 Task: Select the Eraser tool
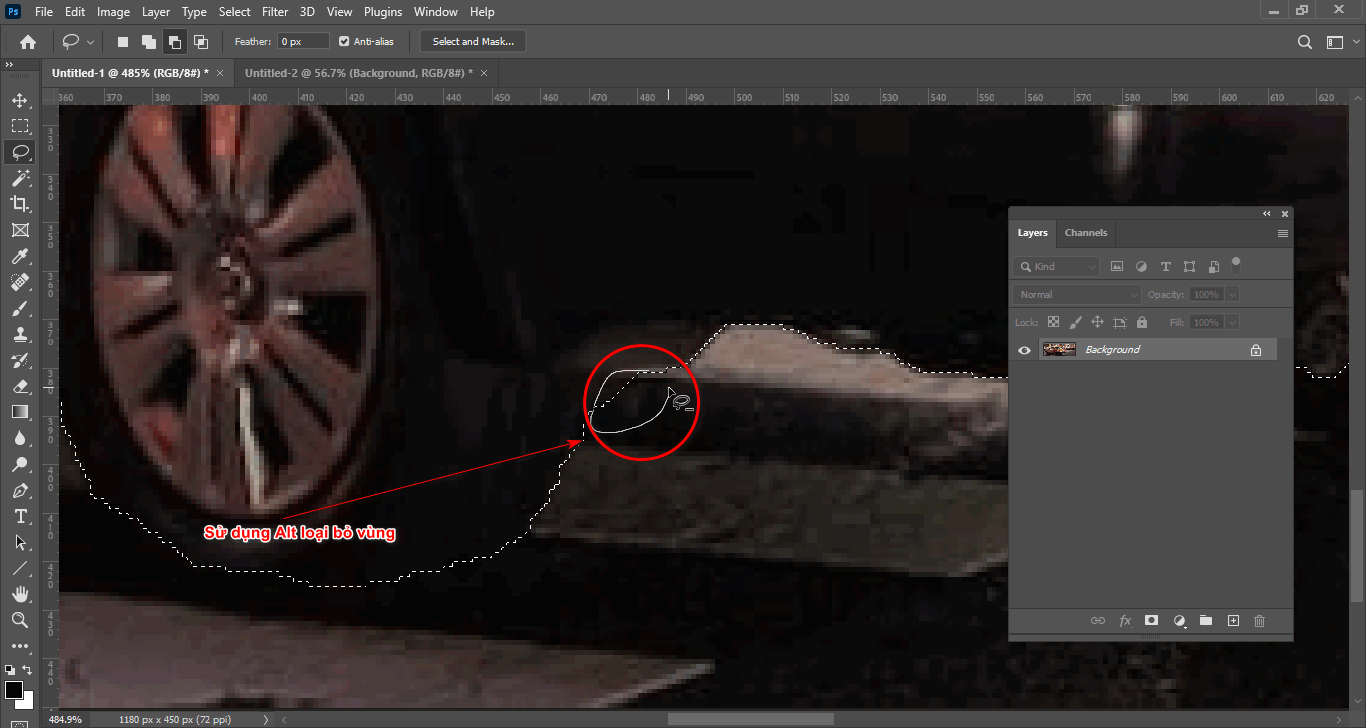20,386
